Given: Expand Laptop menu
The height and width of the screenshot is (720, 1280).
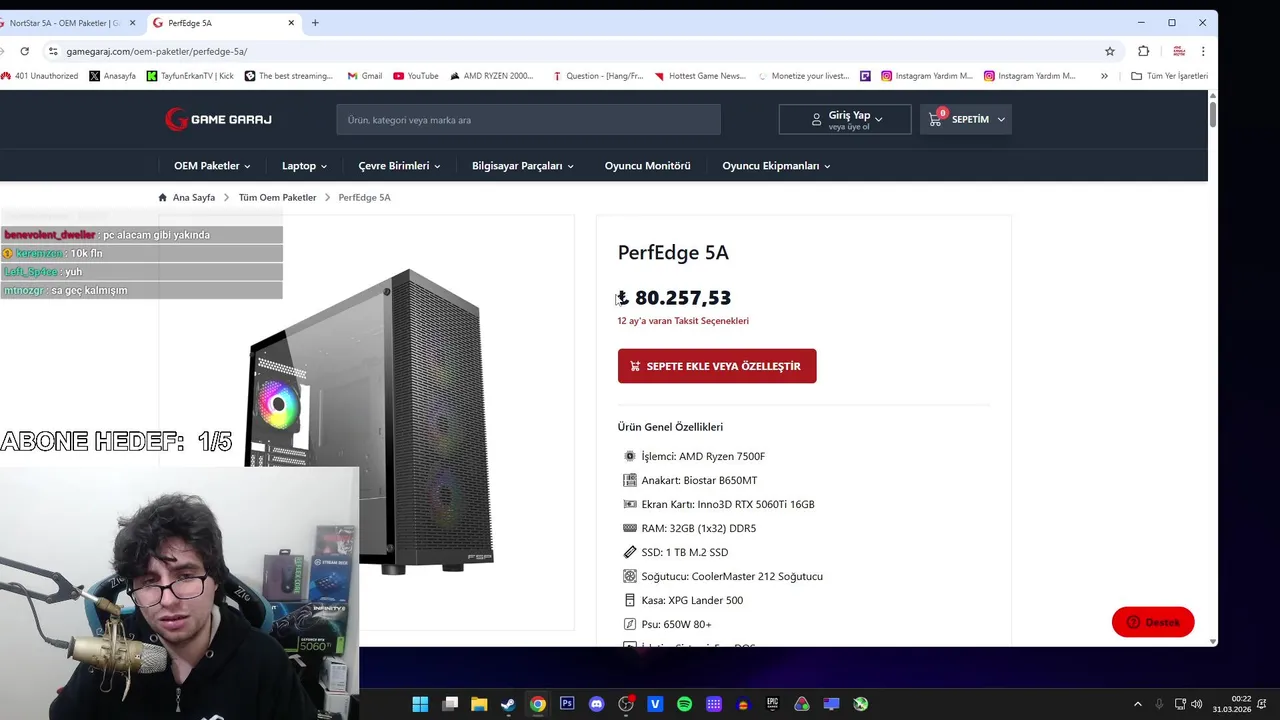Looking at the screenshot, I should [304, 166].
